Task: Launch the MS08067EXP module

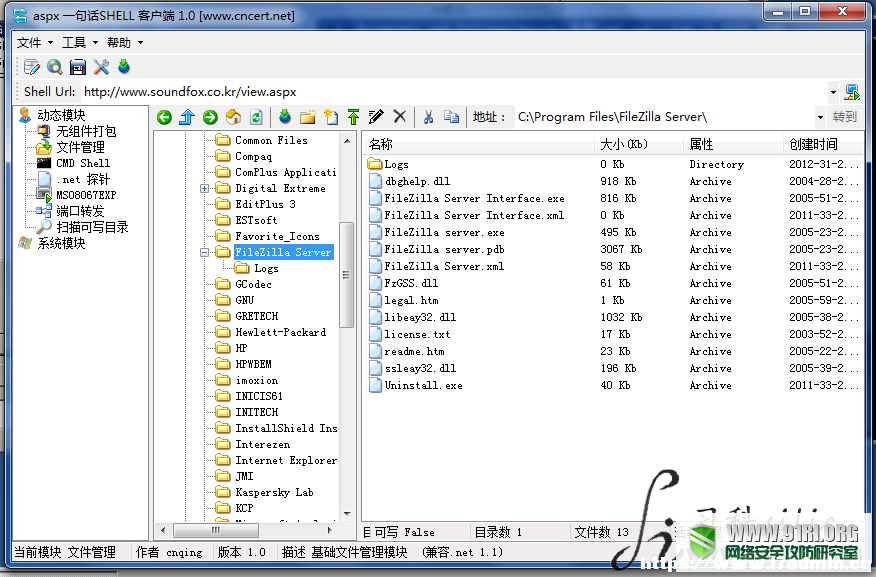Action: pyautogui.click(x=86, y=195)
